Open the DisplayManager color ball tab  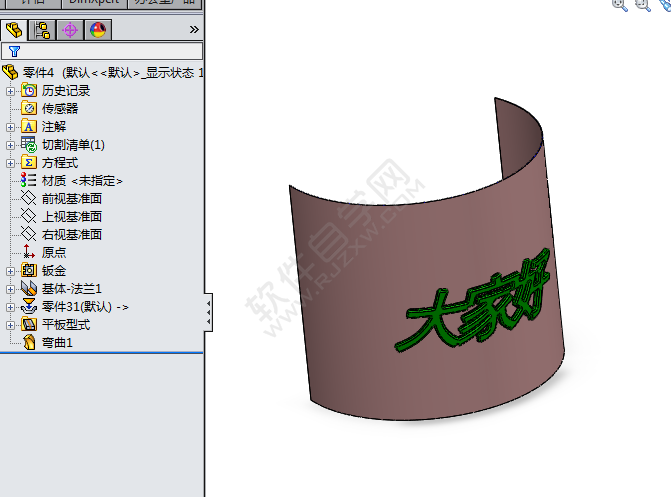[98, 29]
